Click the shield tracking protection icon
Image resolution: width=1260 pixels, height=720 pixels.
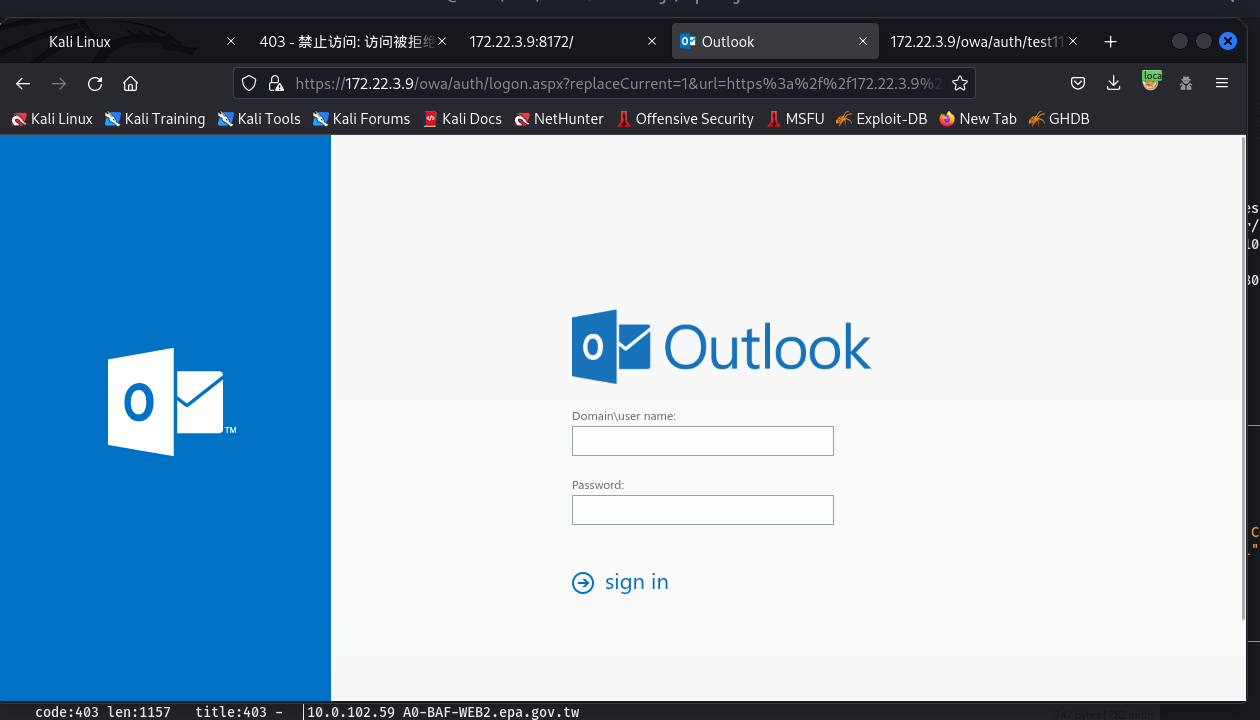pyautogui.click(x=250, y=84)
